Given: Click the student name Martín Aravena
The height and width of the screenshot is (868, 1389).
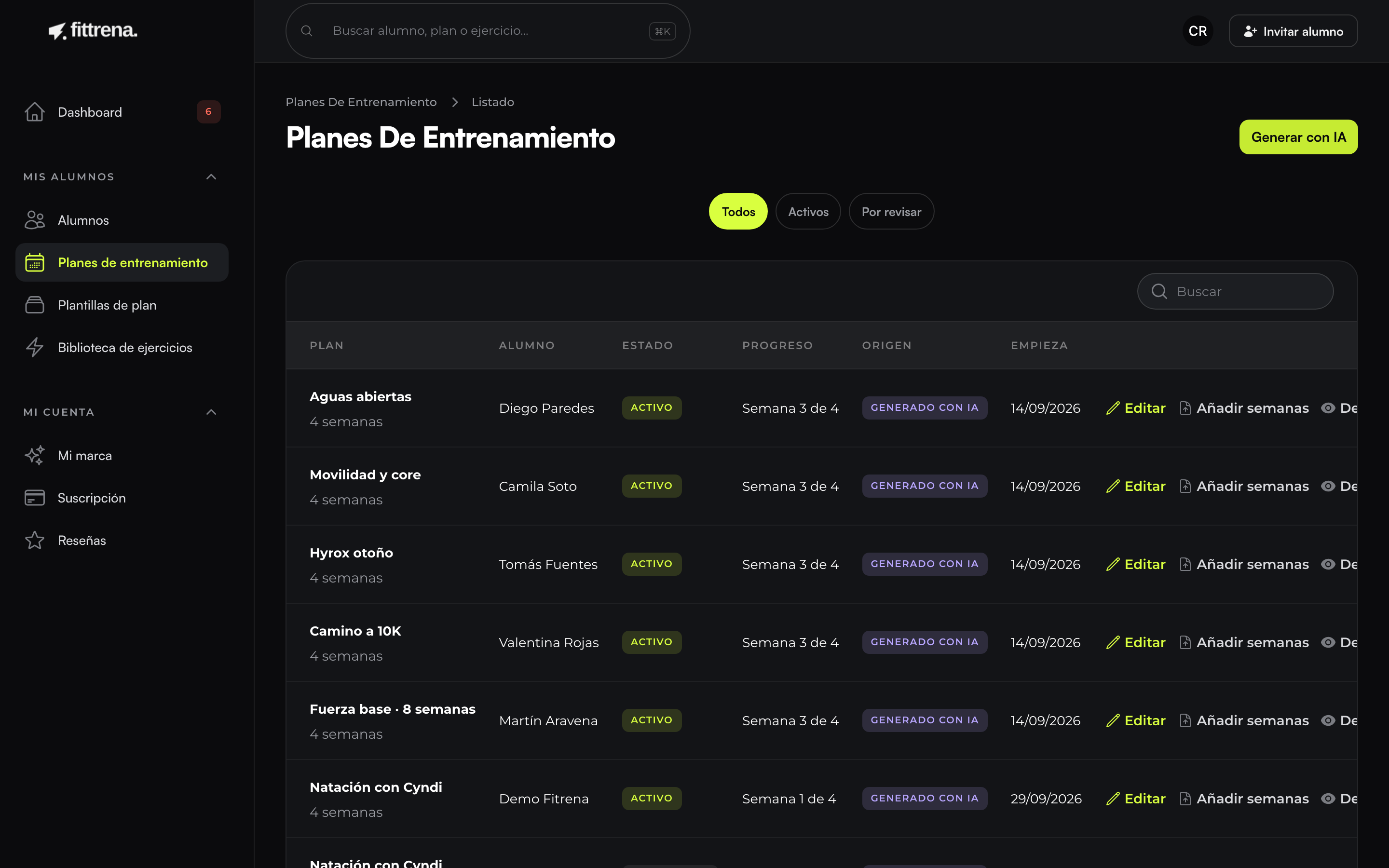Looking at the screenshot, I should (548, 720).
